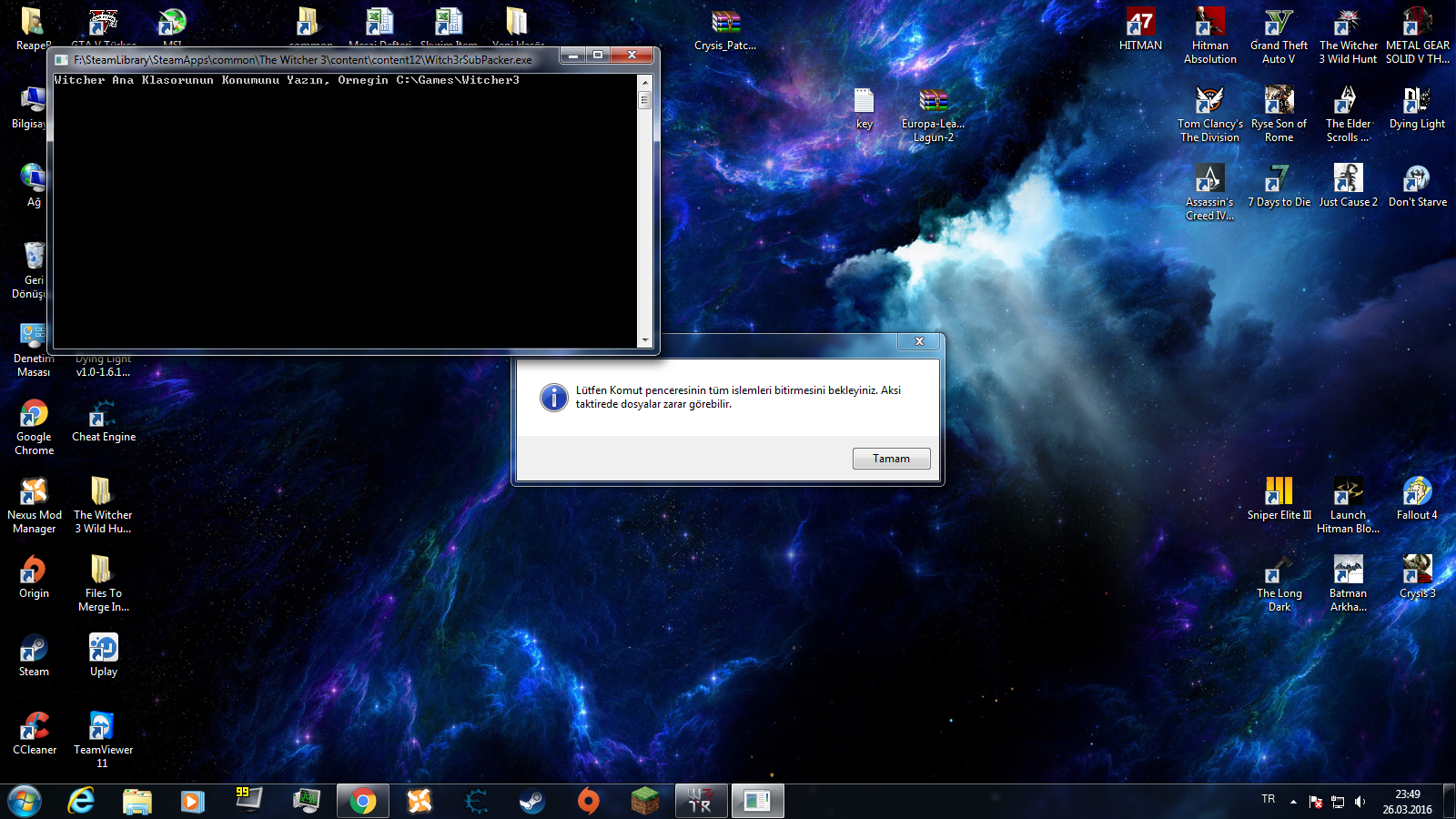Open HITMAN desktop shortcut

[x=1140, y=29]
